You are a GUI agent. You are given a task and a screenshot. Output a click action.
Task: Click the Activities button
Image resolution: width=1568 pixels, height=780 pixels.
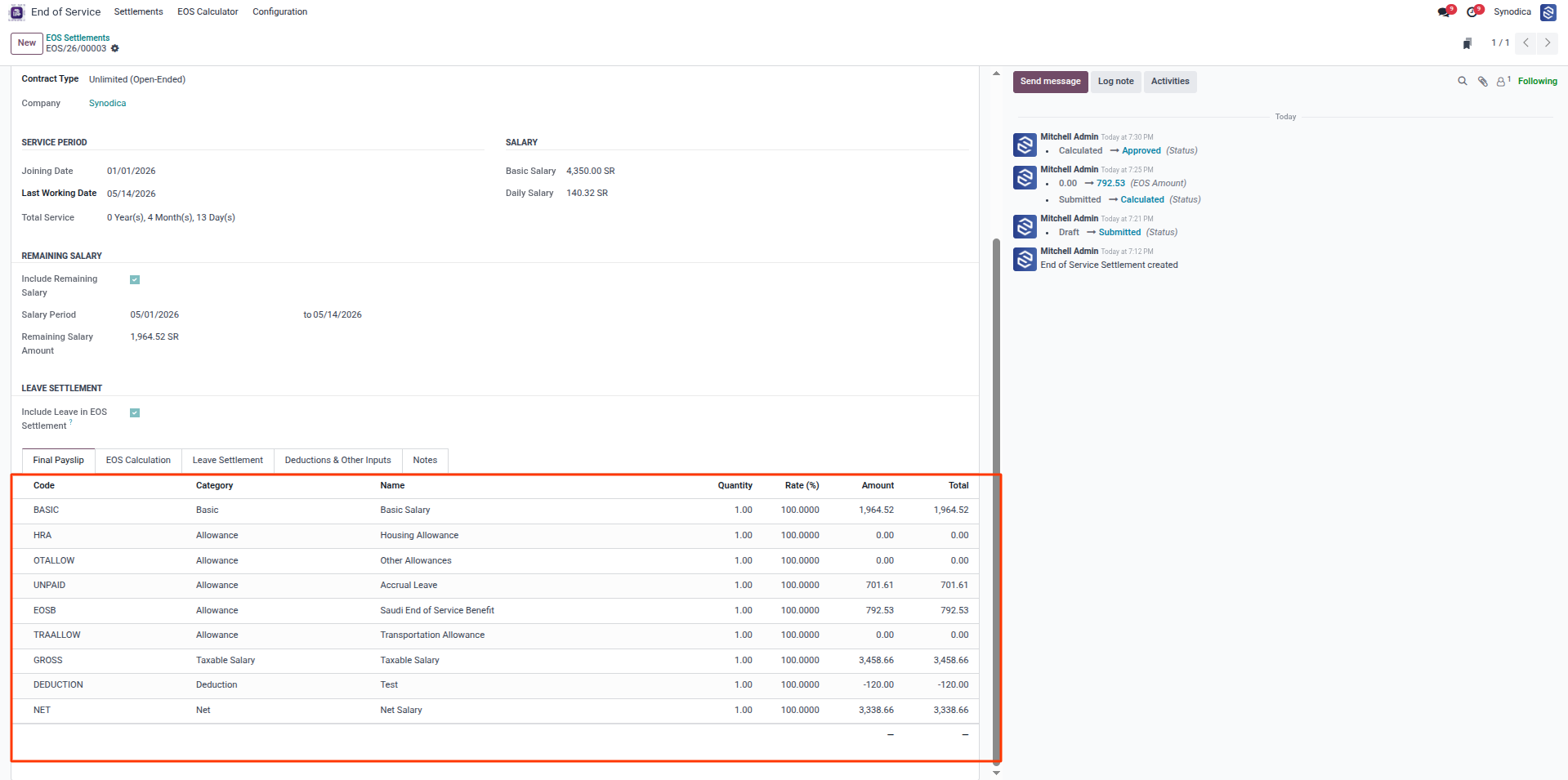1170,82
